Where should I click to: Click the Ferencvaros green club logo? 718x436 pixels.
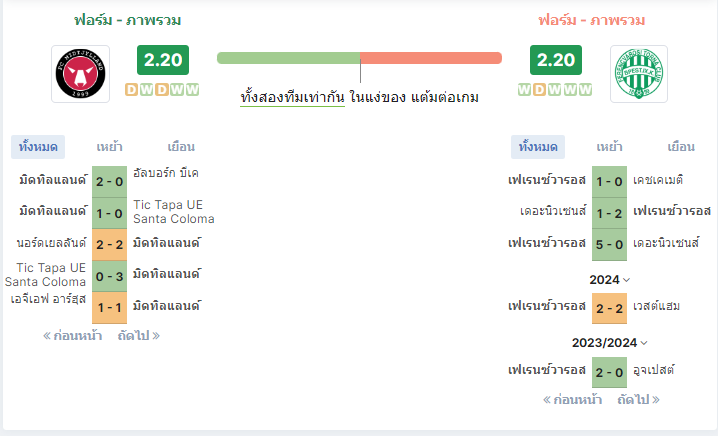[x=639, y=74]
